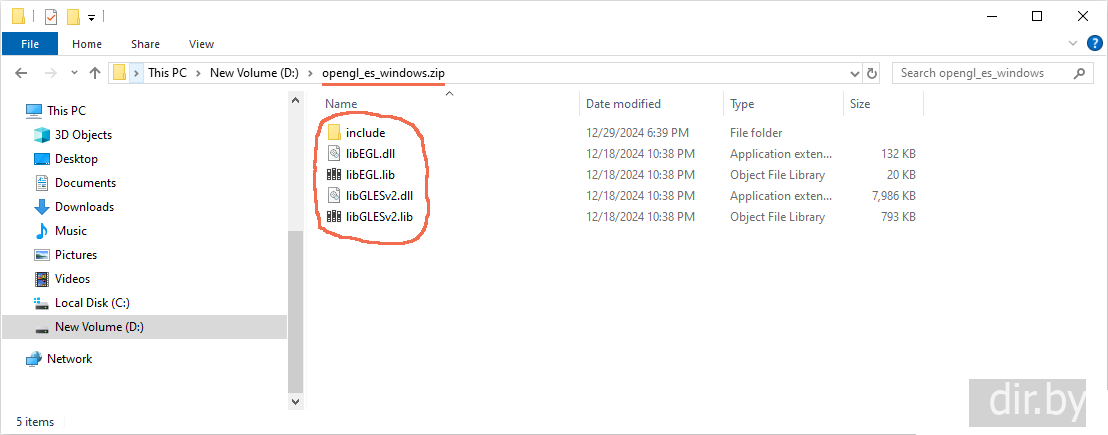Screen dimensions: 1108x435
Task: Click the New folder quick access icon
Action: [x=73, y=16]
